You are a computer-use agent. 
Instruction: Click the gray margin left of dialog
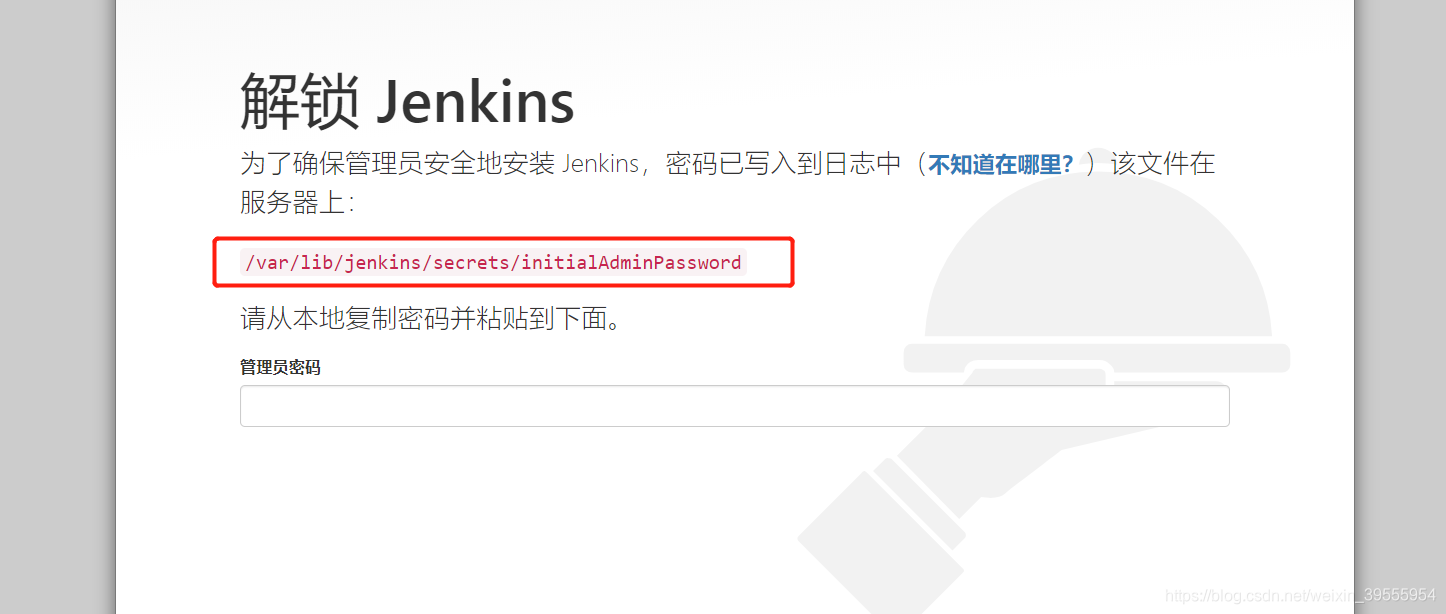(x=57, y=307)
